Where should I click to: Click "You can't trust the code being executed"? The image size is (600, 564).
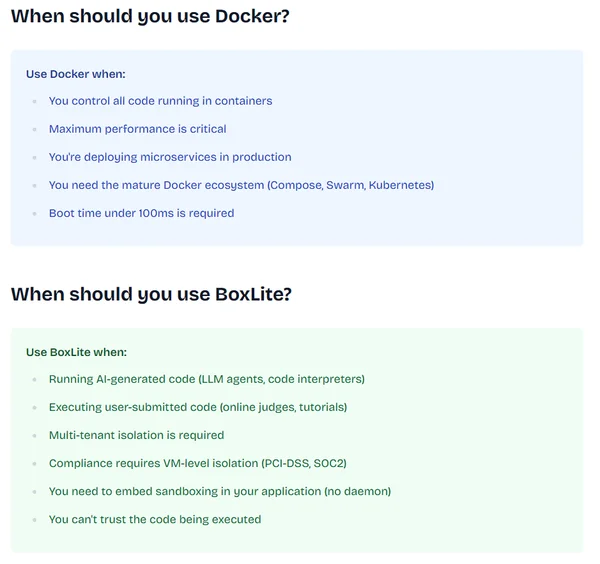tap(155, 519)
